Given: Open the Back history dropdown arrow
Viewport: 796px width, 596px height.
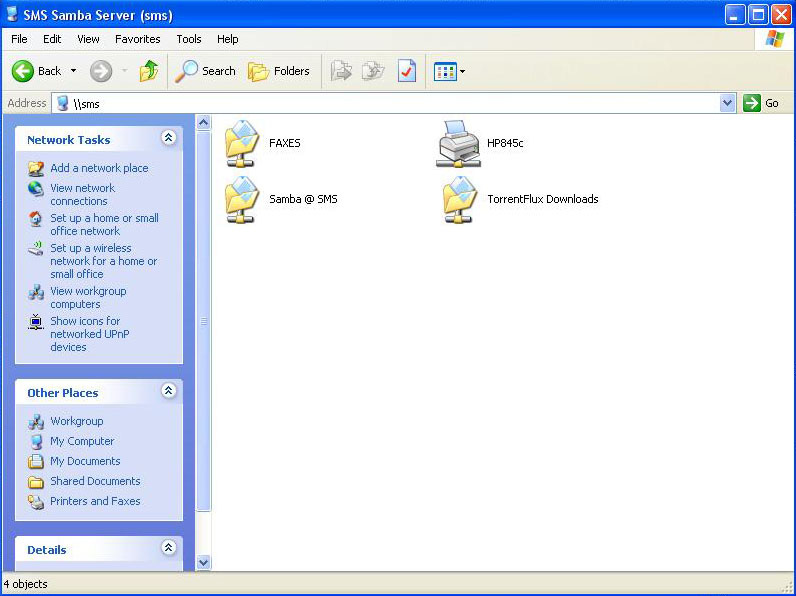Looking at the screenshot, I should tap(74, 71).
